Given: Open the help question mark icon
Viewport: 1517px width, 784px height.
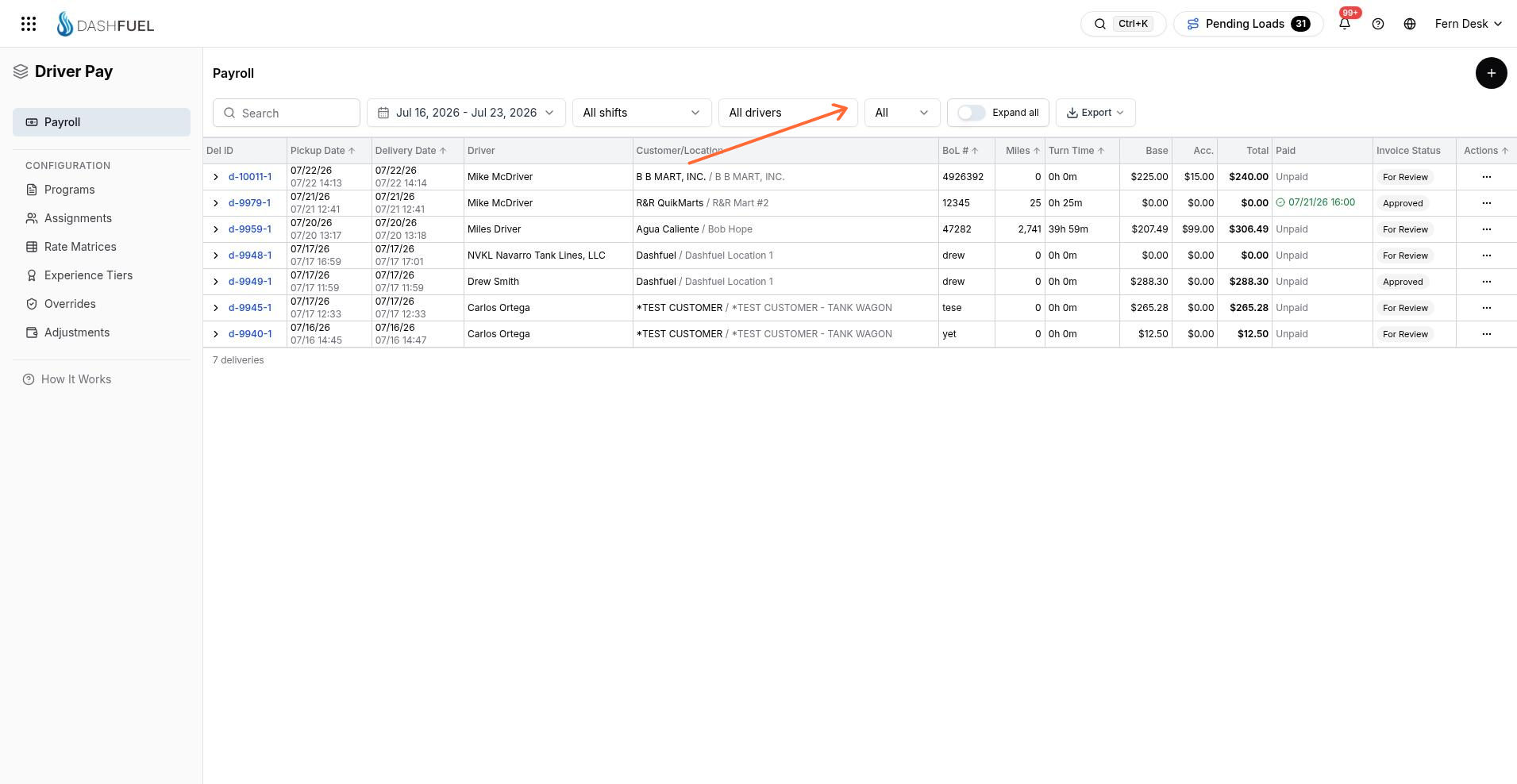Looking at the screenshot, I should tap(1378, 24).
